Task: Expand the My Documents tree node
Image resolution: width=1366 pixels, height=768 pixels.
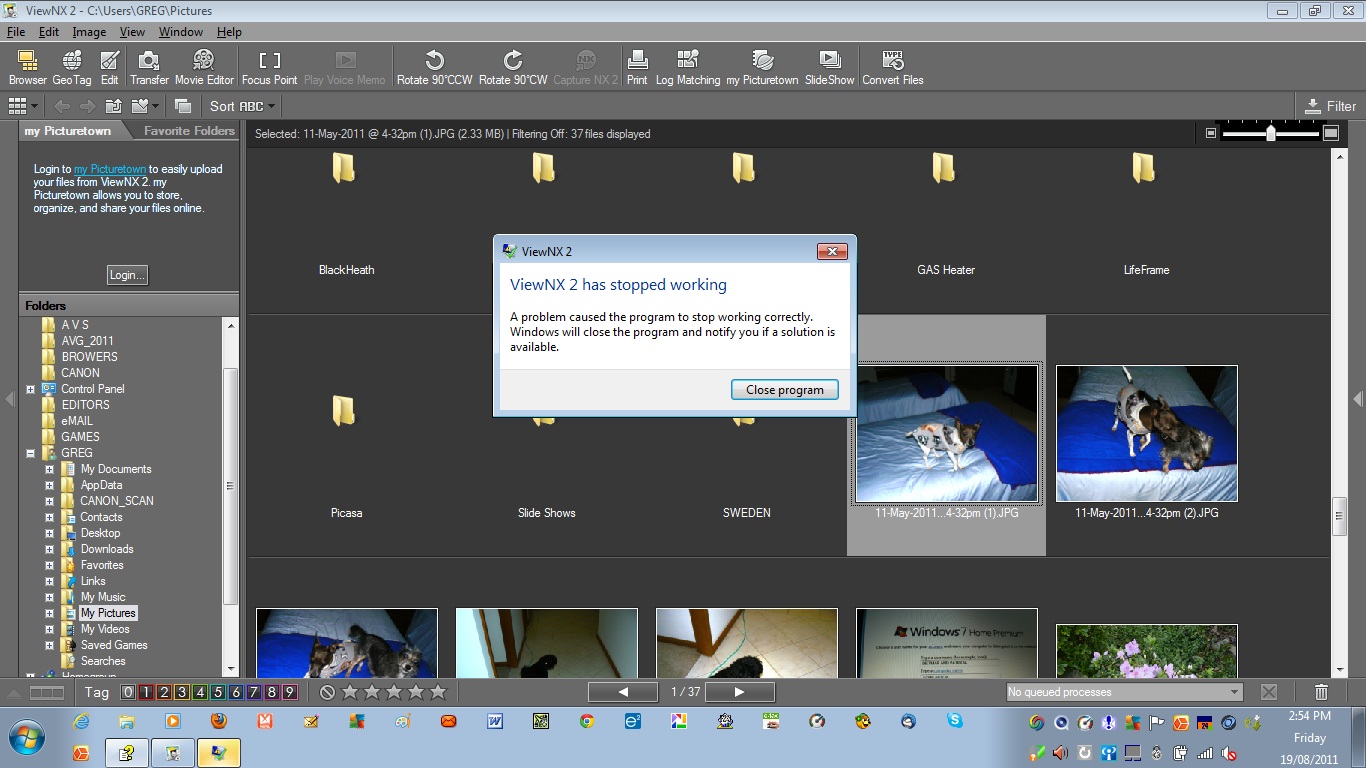Action: pyautogui.click(x=49, y=469)
